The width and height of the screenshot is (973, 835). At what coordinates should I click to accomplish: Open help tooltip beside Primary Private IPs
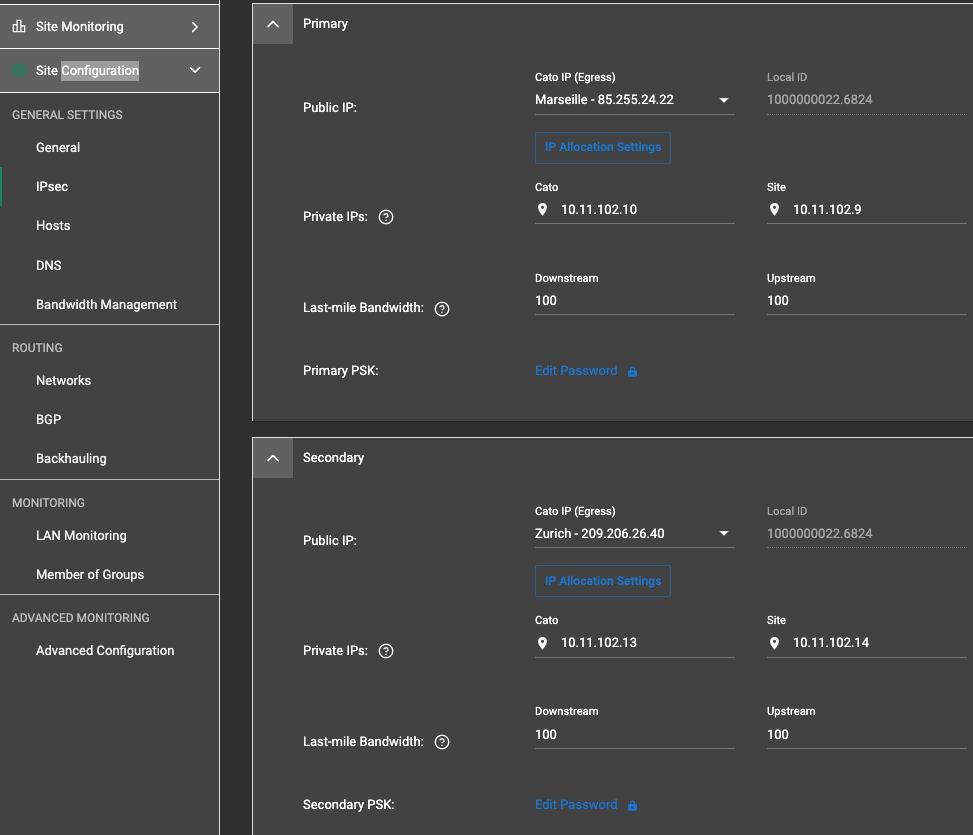[x=386, y=216]
